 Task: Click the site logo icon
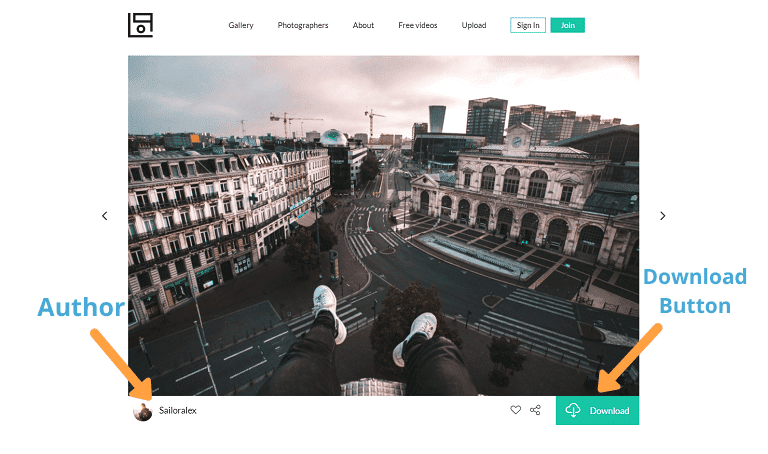point(140,25)
